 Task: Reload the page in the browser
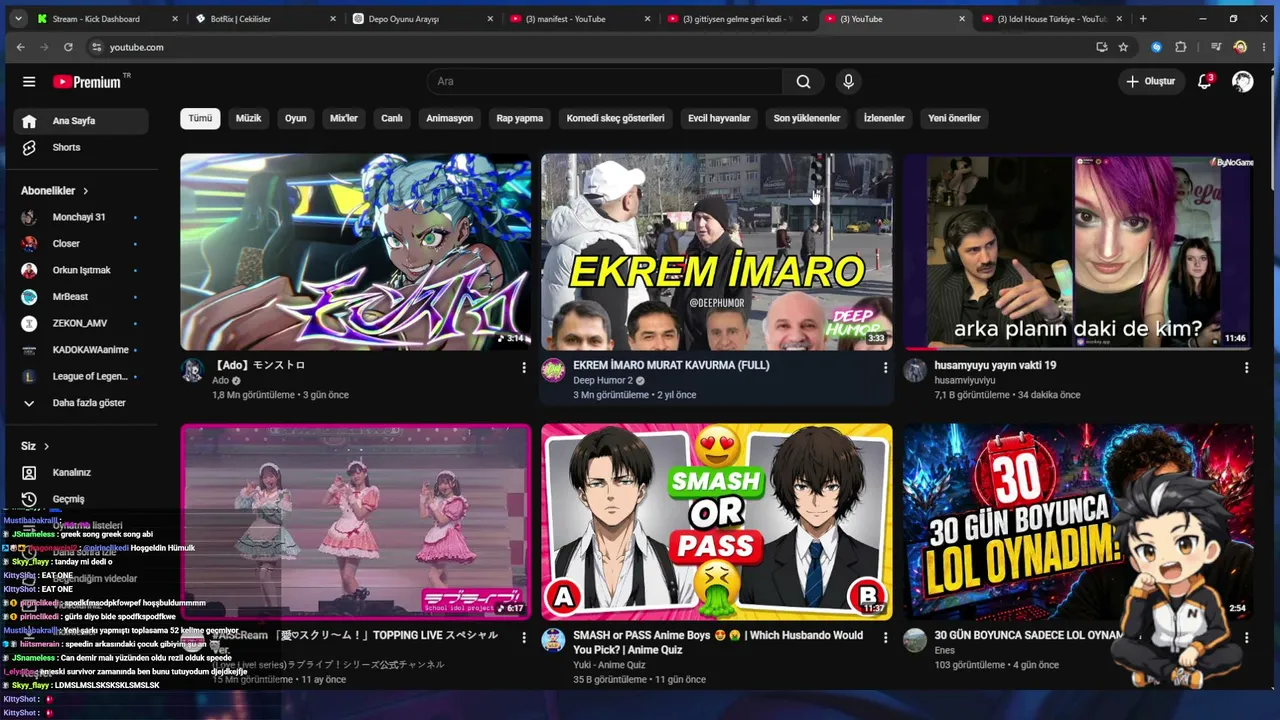(x=68, y=47)
